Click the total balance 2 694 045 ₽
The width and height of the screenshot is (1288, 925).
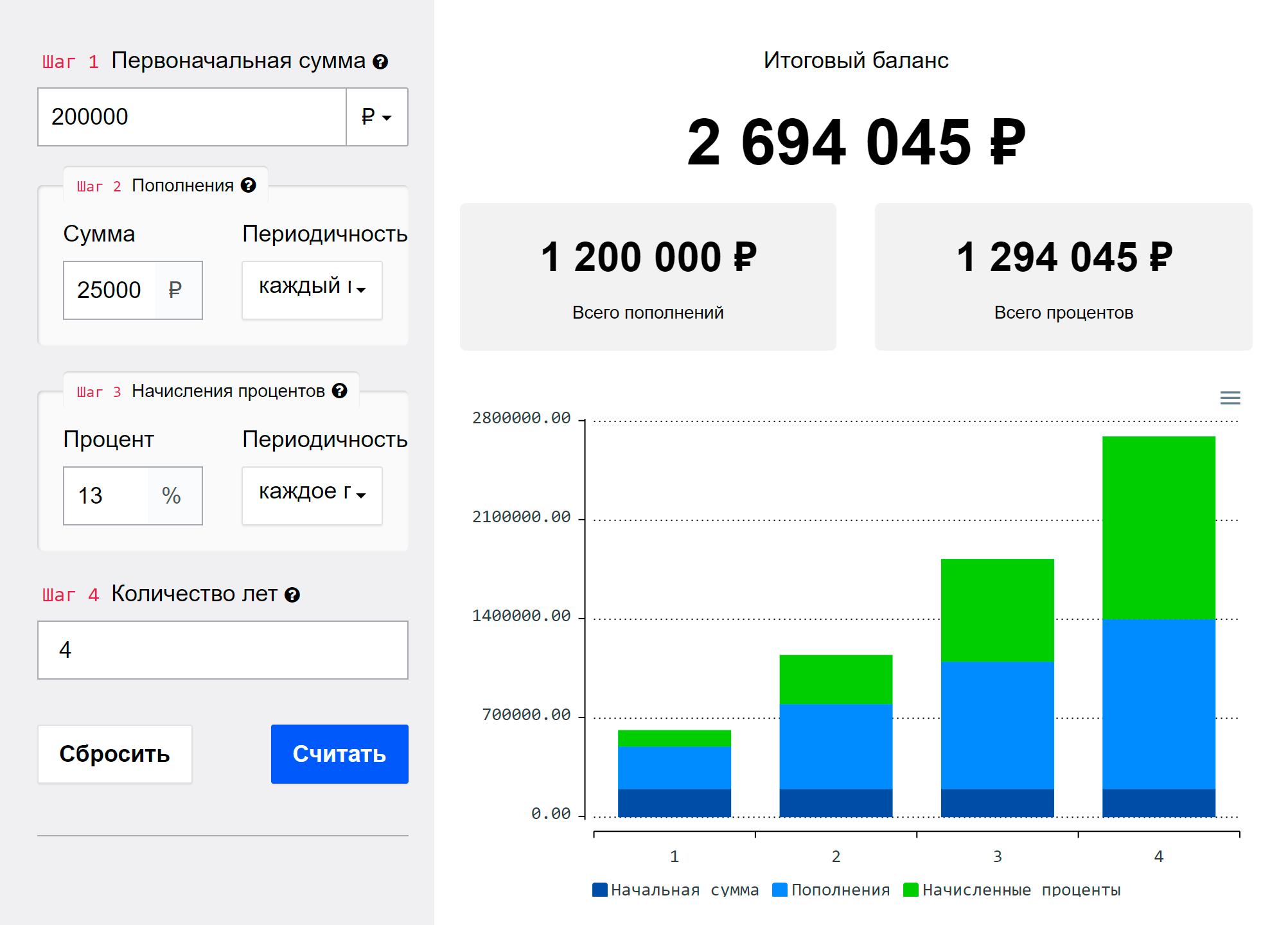[x=856, y=142]
